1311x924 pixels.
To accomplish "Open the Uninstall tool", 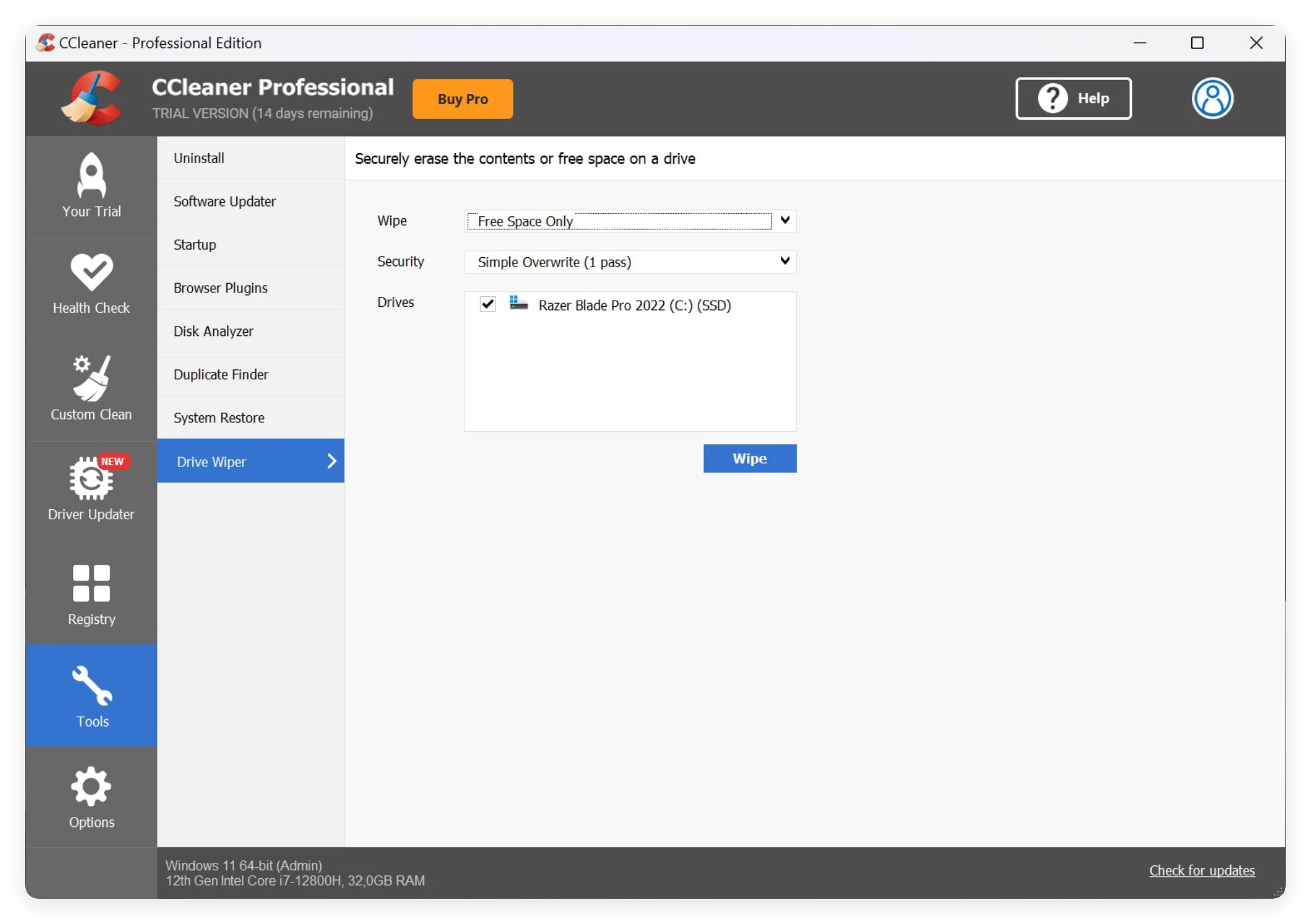I will [250, 158].
